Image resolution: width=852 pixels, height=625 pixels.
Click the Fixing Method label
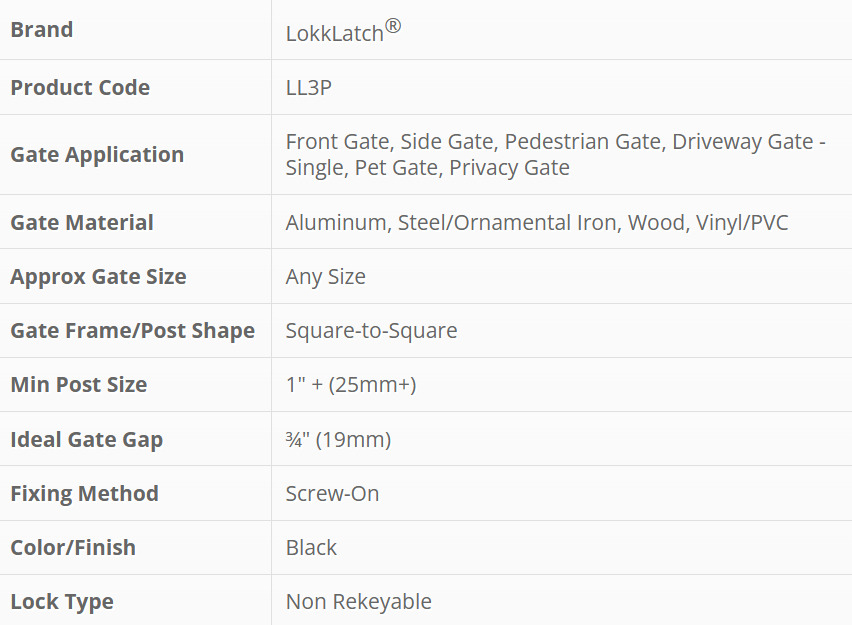coord(84,494)
